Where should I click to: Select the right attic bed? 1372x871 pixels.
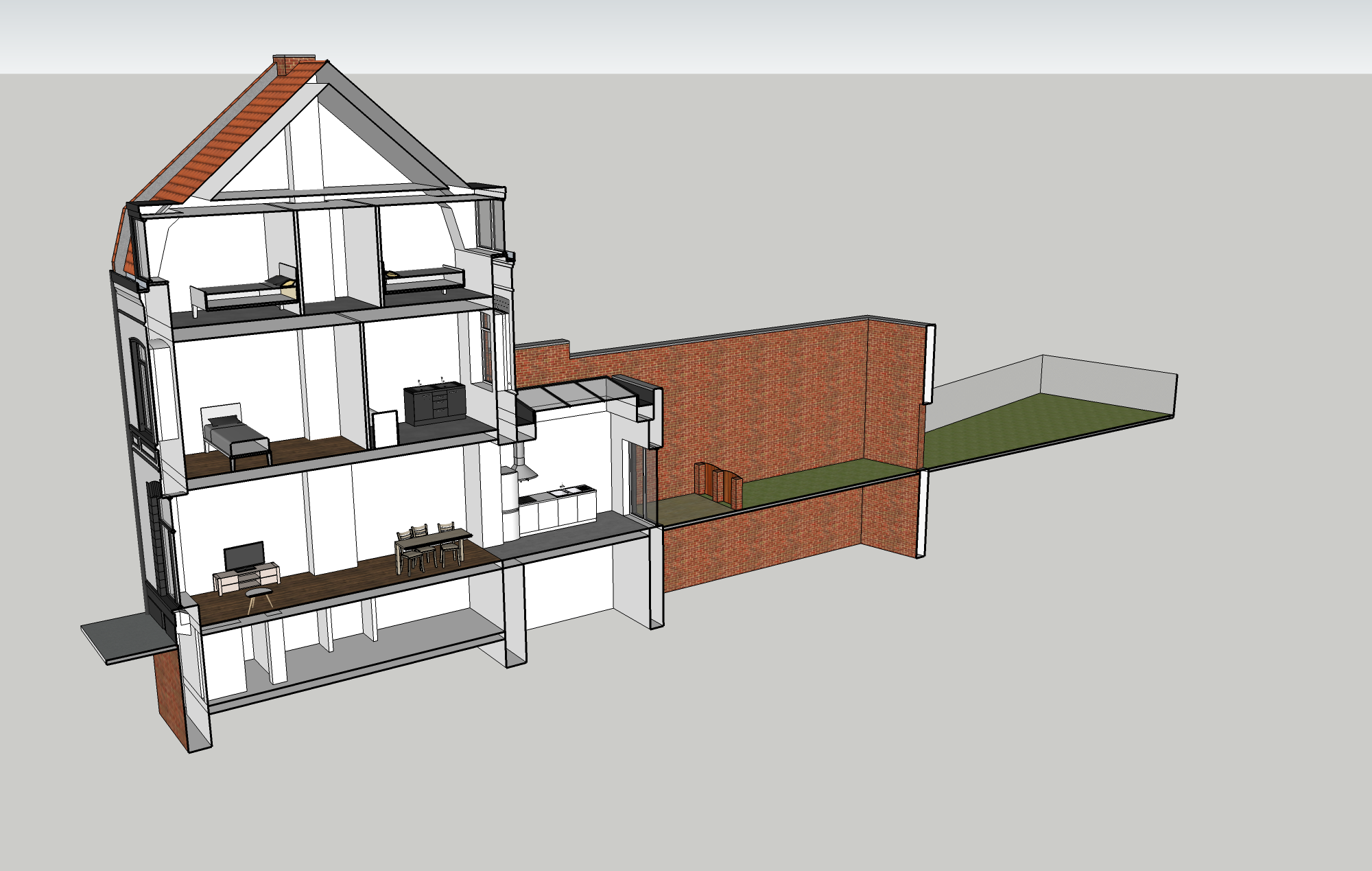click(x=423, y=281)
